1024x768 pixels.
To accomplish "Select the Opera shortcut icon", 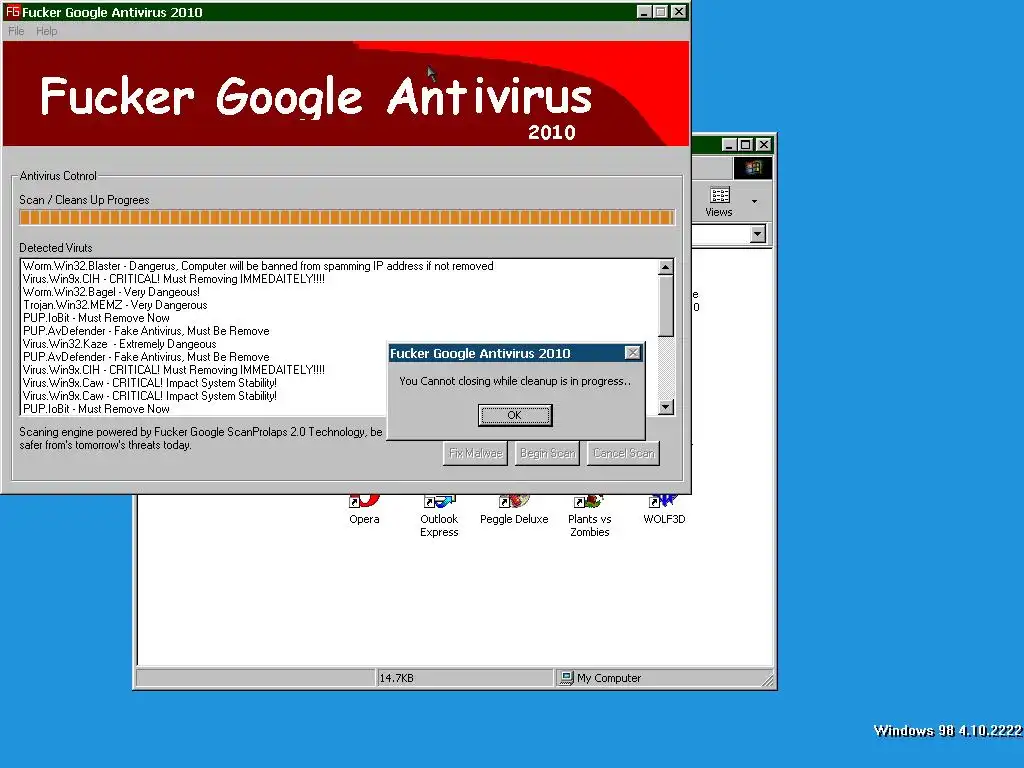I will click(x=364, y=511).
